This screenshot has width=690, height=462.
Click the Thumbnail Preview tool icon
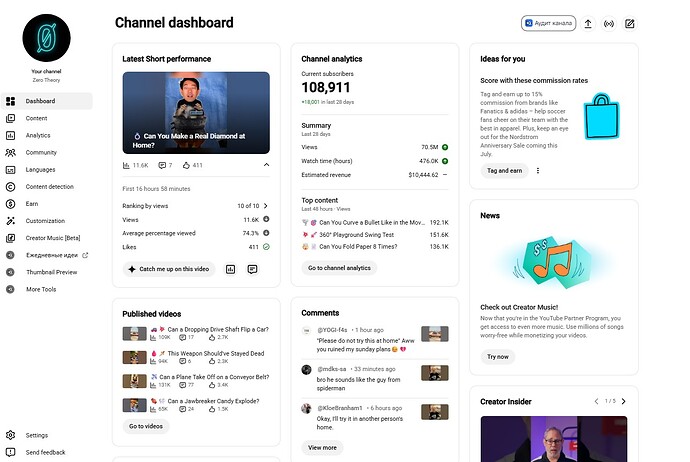tap(11, 272)
